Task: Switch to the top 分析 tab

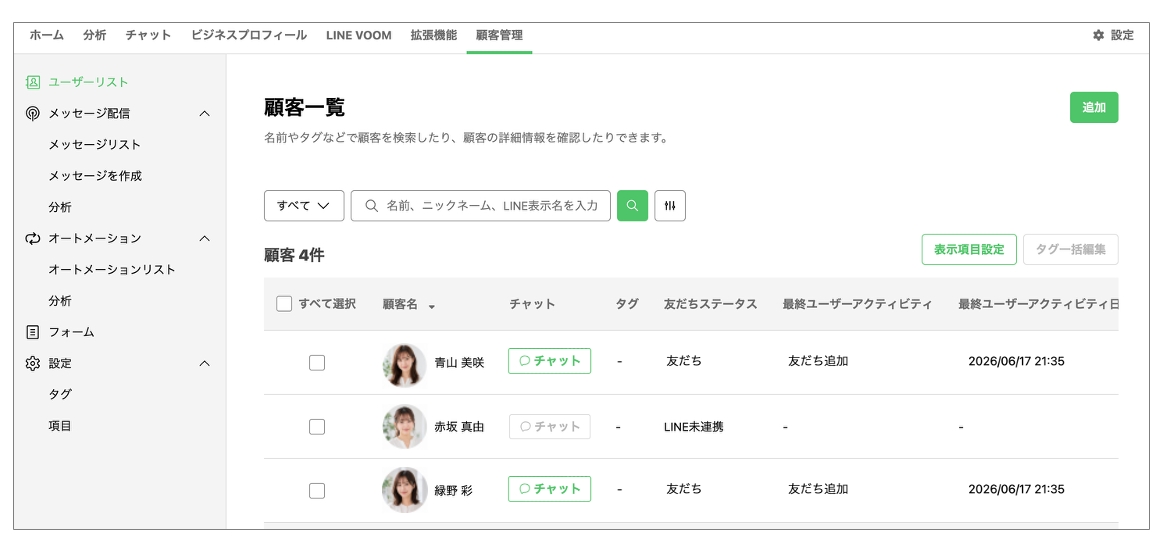Action: pos(95,35)
